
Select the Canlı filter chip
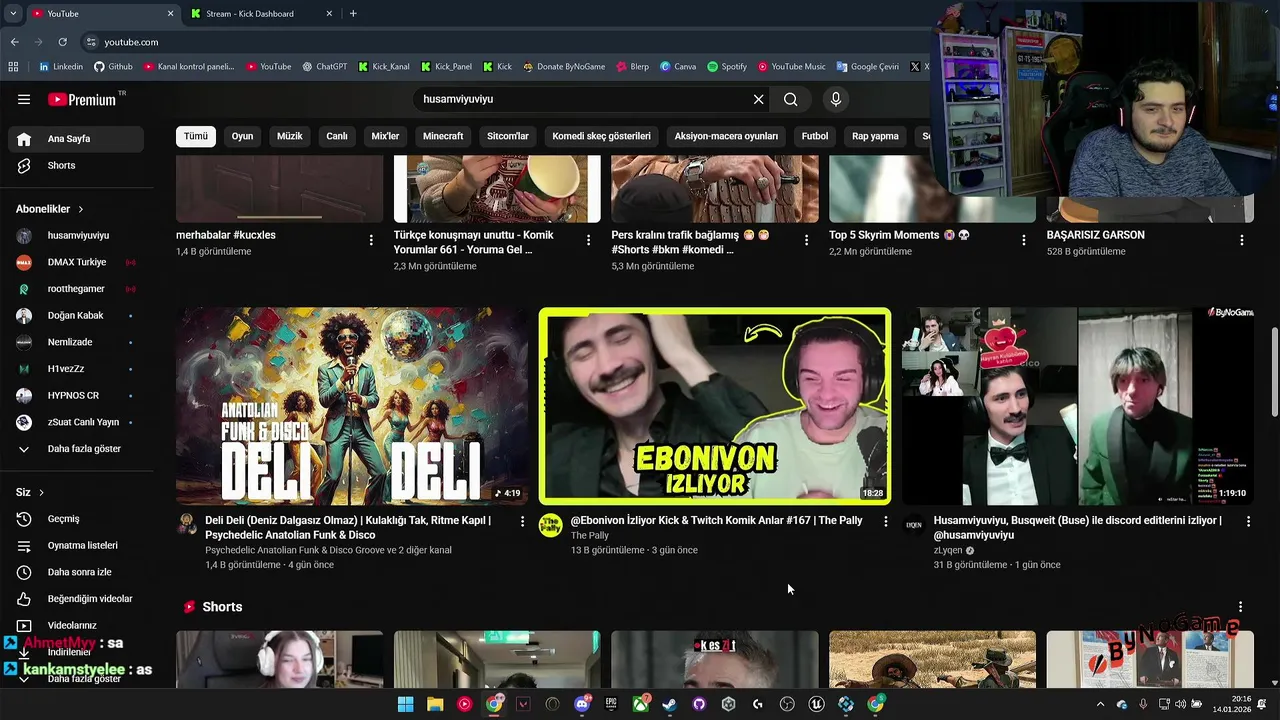(x=337, y=136)
